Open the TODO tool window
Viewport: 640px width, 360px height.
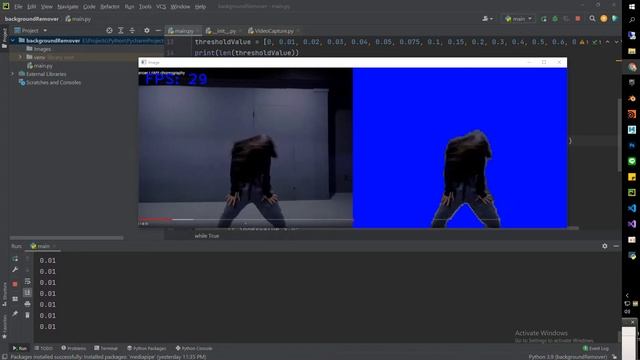click(44, 348)
